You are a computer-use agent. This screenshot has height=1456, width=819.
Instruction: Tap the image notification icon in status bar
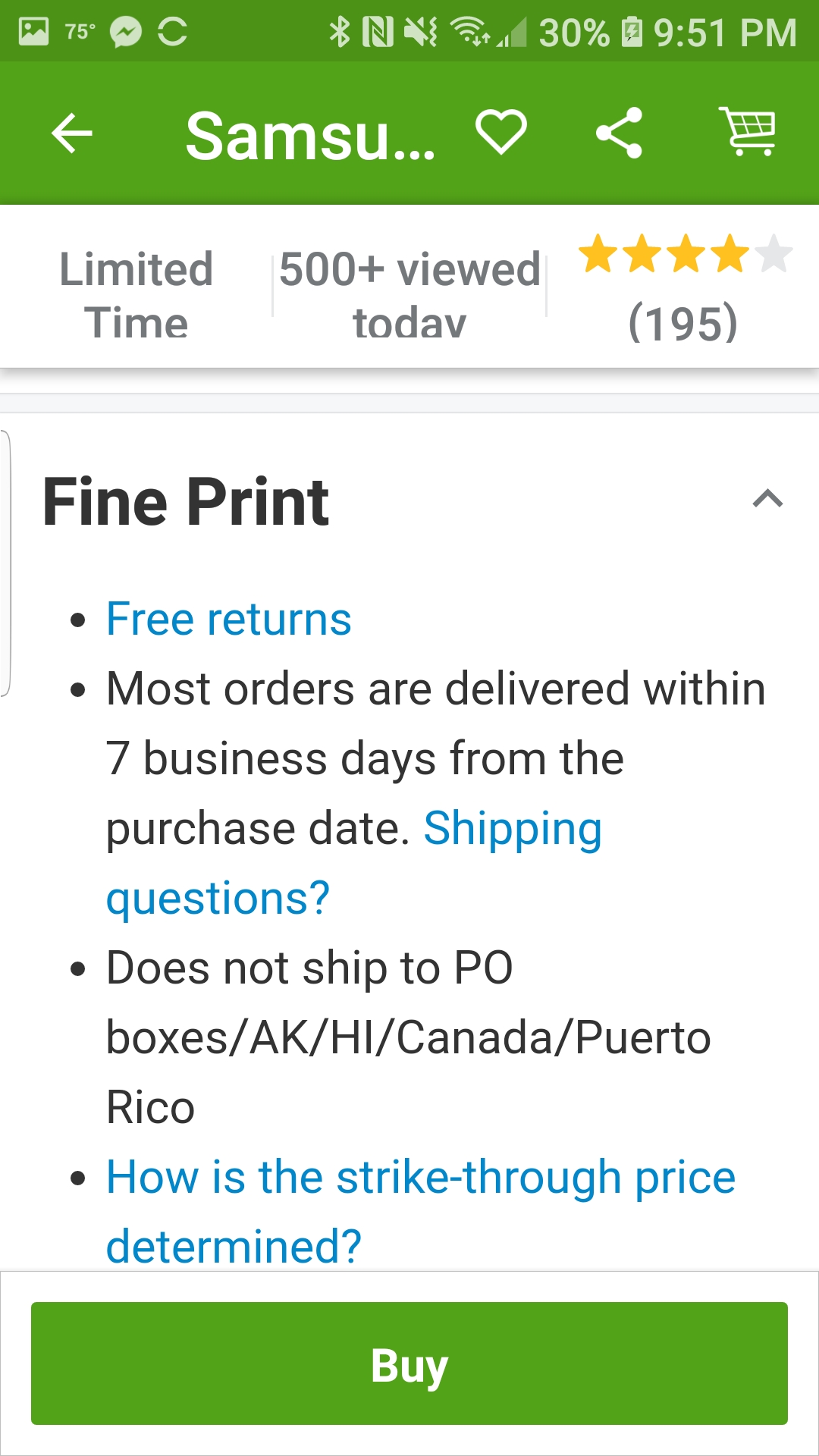pos(33,32)
